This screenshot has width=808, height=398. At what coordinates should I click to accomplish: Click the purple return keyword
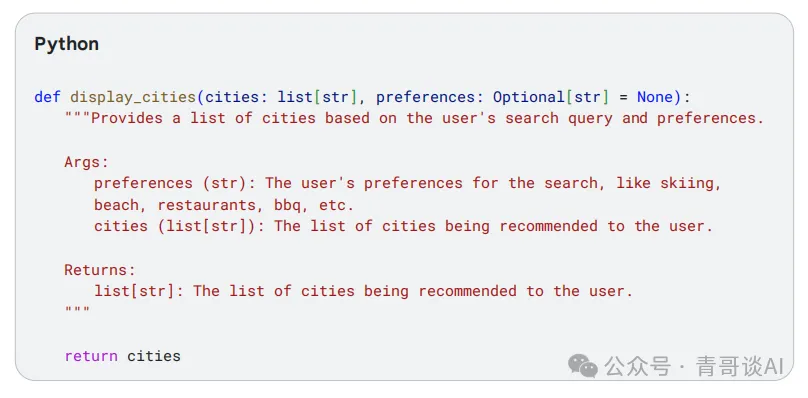(x=91, y=356)
